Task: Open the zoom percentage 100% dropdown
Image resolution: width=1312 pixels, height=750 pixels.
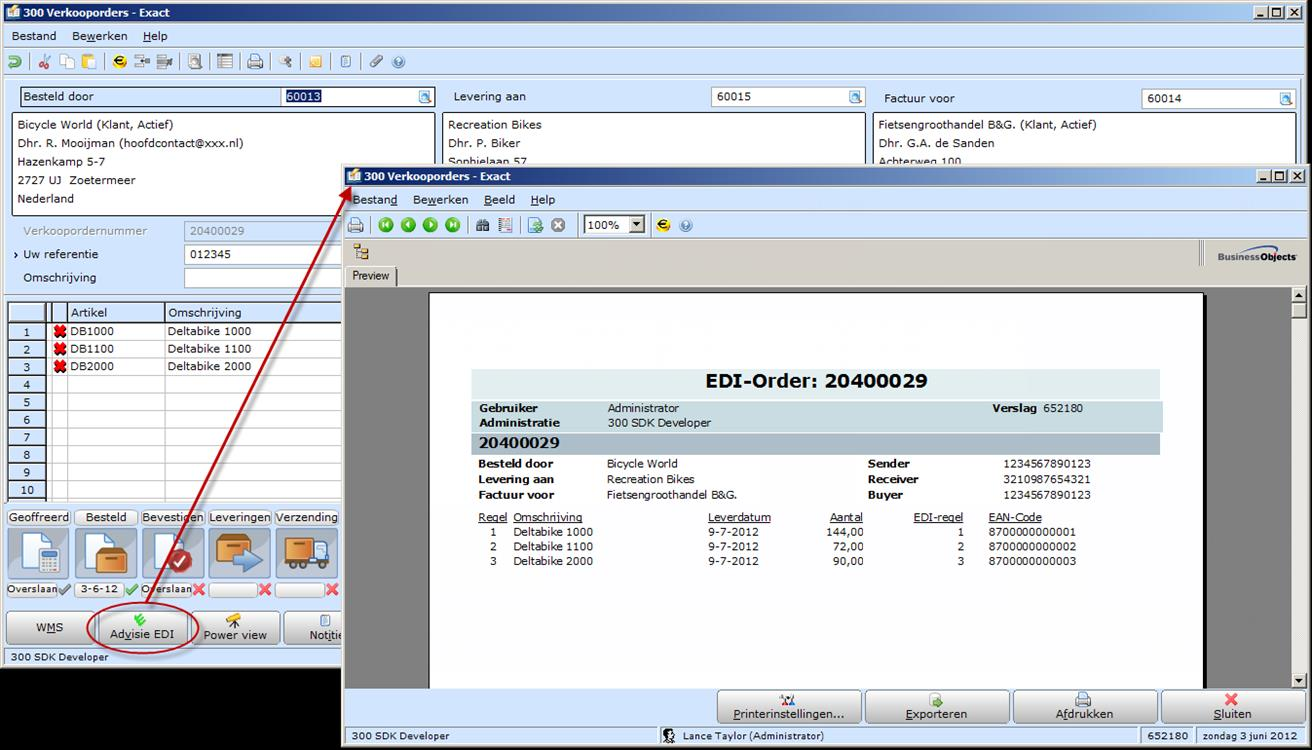Action: (x=637, y=225)
